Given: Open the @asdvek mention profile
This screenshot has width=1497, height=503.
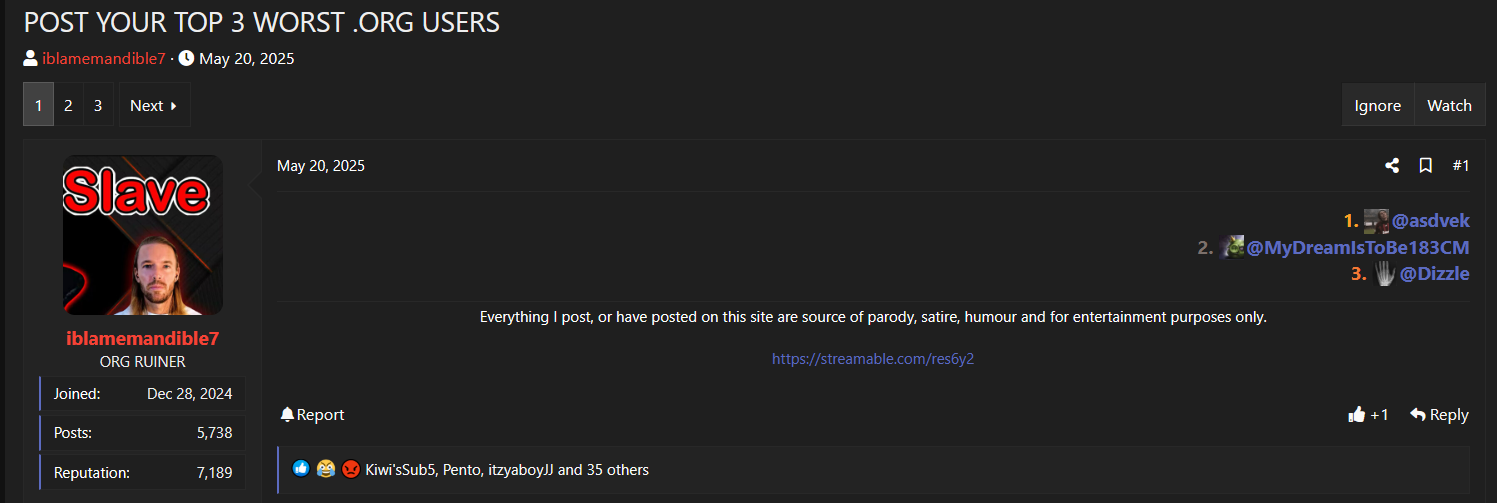Looking at the screenshot, I should (1431, 221).
